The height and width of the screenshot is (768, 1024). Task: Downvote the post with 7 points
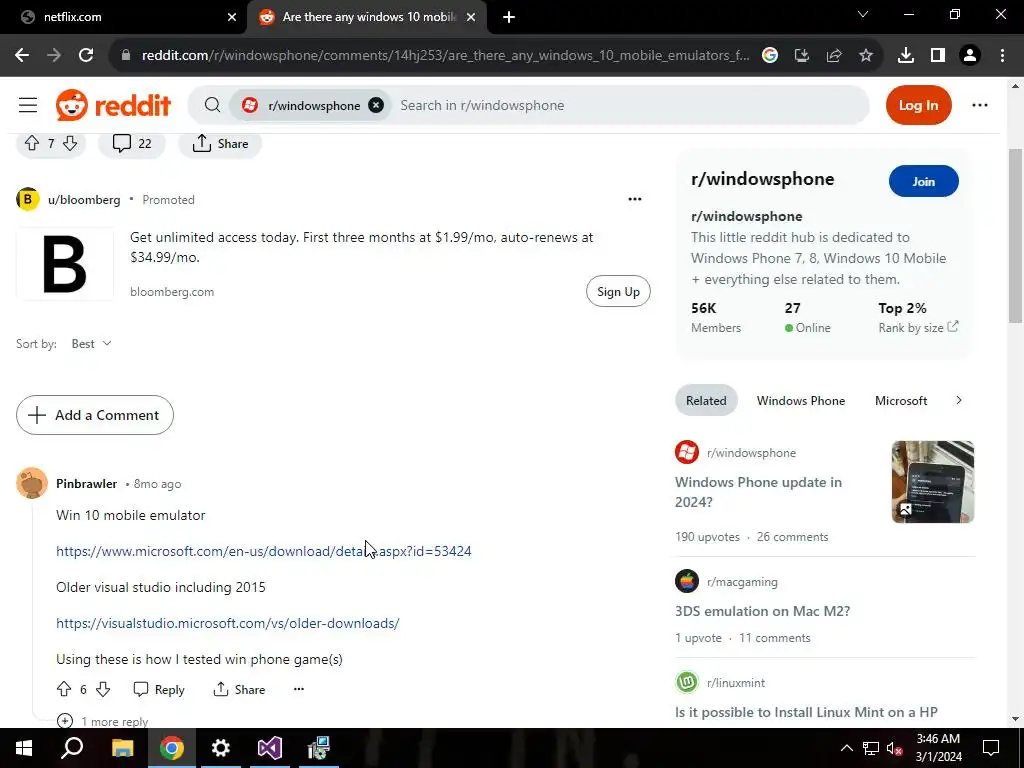(70, 143)
